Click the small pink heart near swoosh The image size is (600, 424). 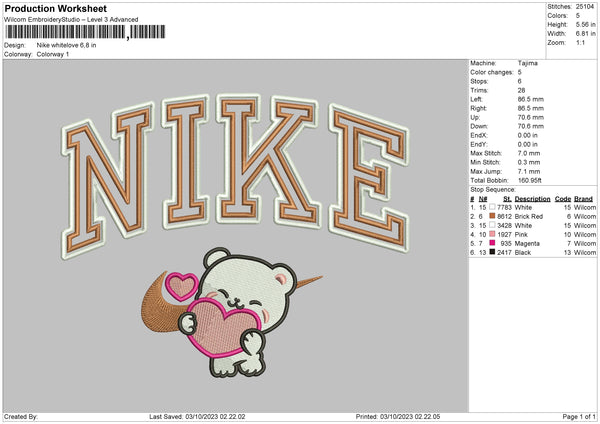[182, 286]
